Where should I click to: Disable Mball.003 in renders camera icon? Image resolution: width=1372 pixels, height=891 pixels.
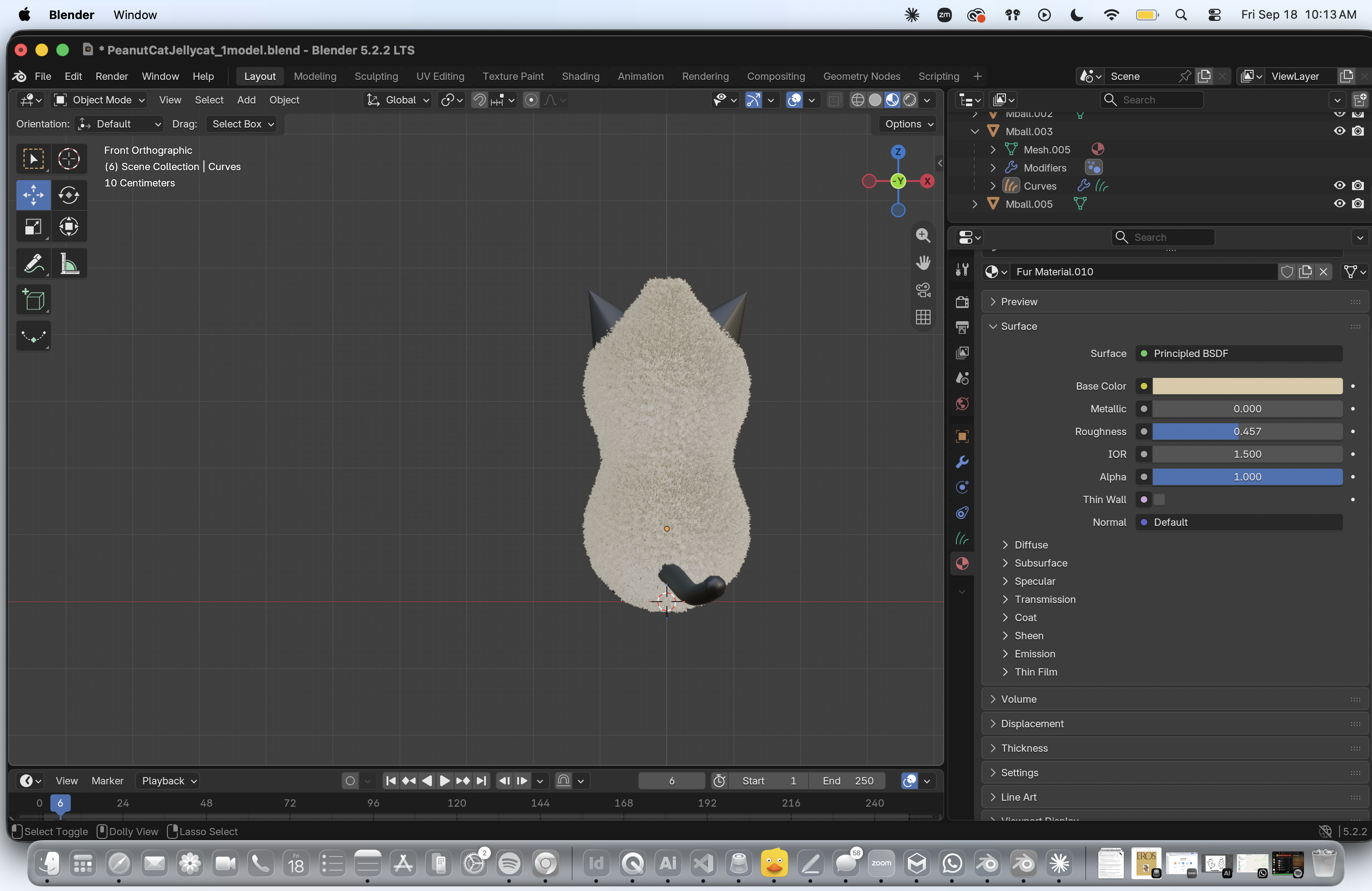coord(1358,132)
